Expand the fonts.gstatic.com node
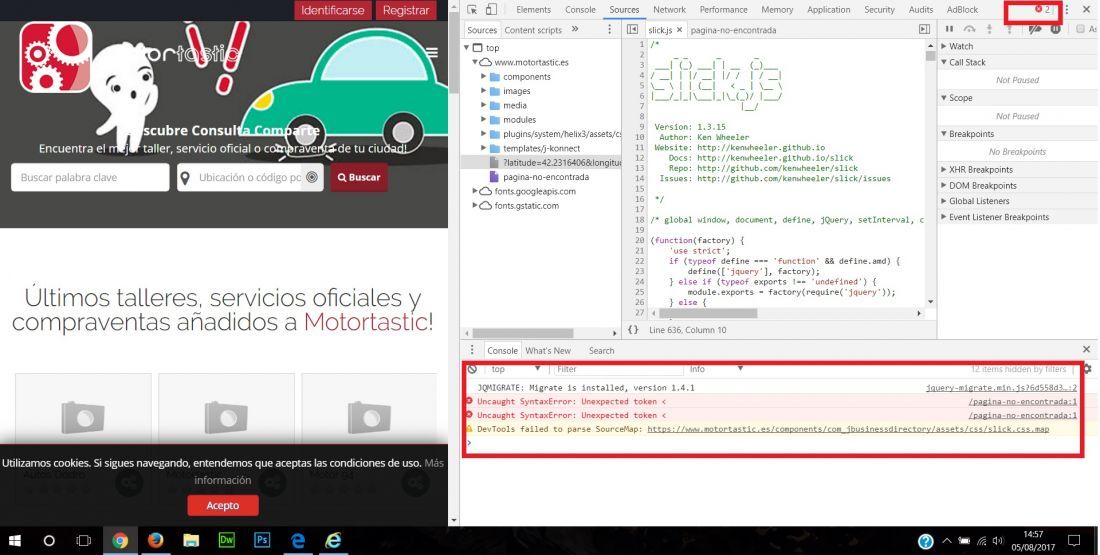1100x555 pixels. pyautogui.click(x=475, y=206)
